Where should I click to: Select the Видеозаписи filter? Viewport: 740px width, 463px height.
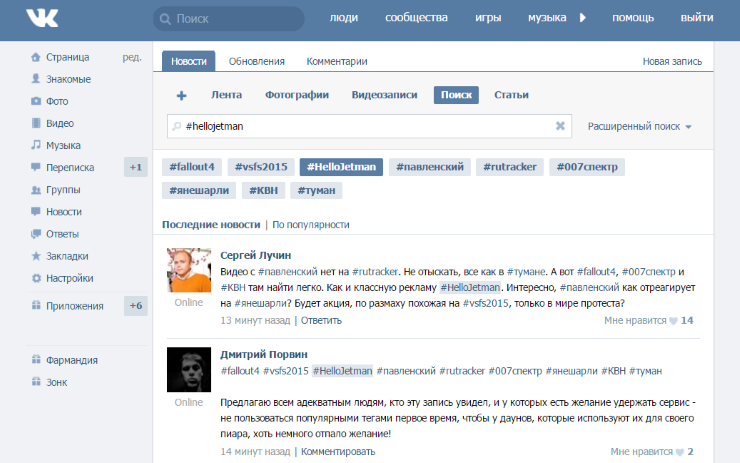tap(385, 95)
